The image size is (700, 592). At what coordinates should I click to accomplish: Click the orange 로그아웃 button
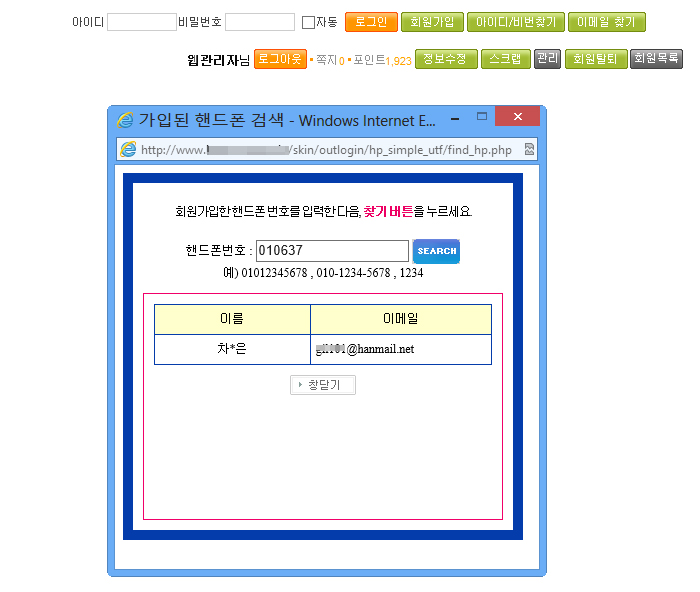point(280,59)
